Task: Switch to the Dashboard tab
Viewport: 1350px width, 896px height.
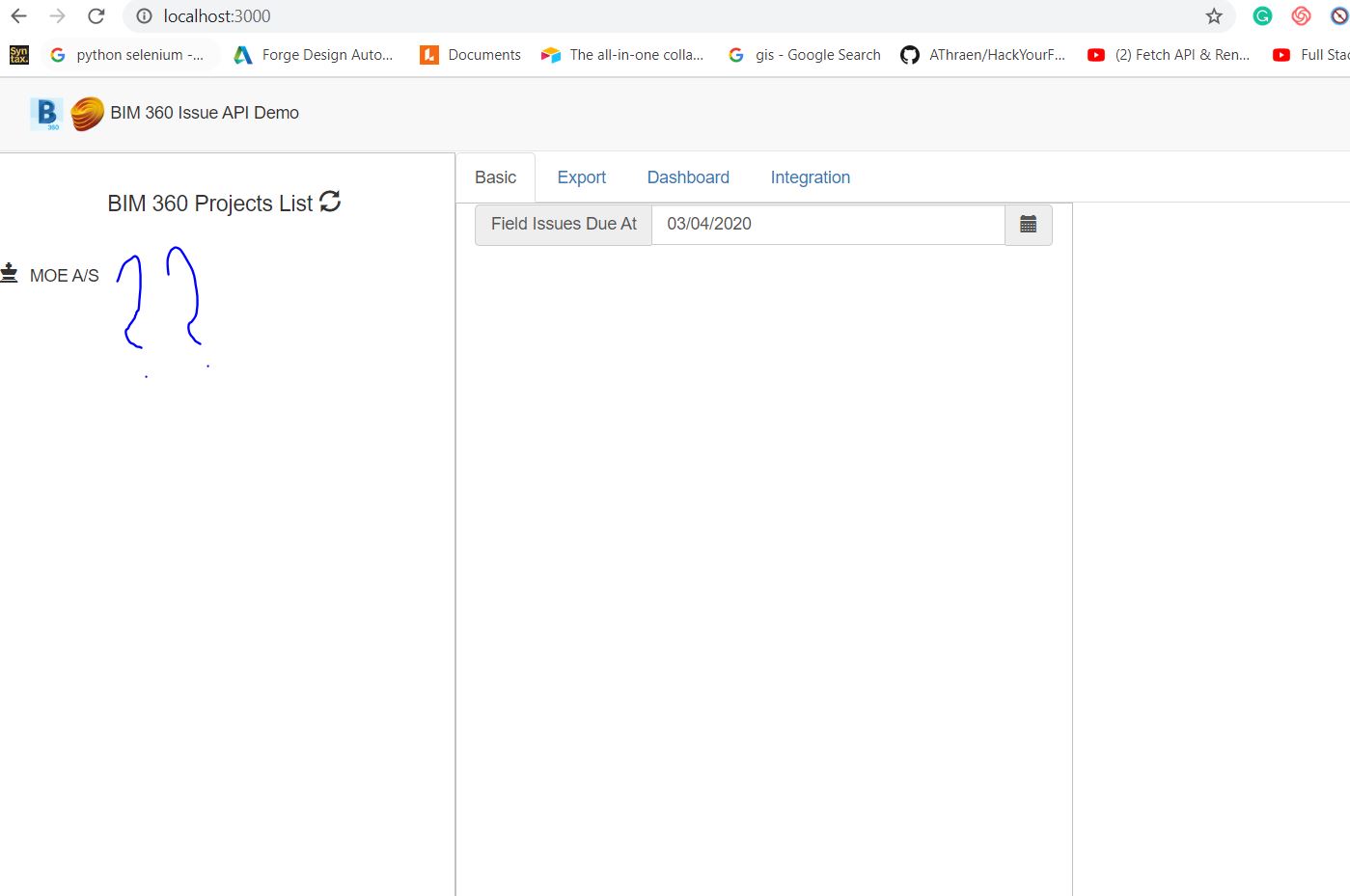Action: click(688, 177)
